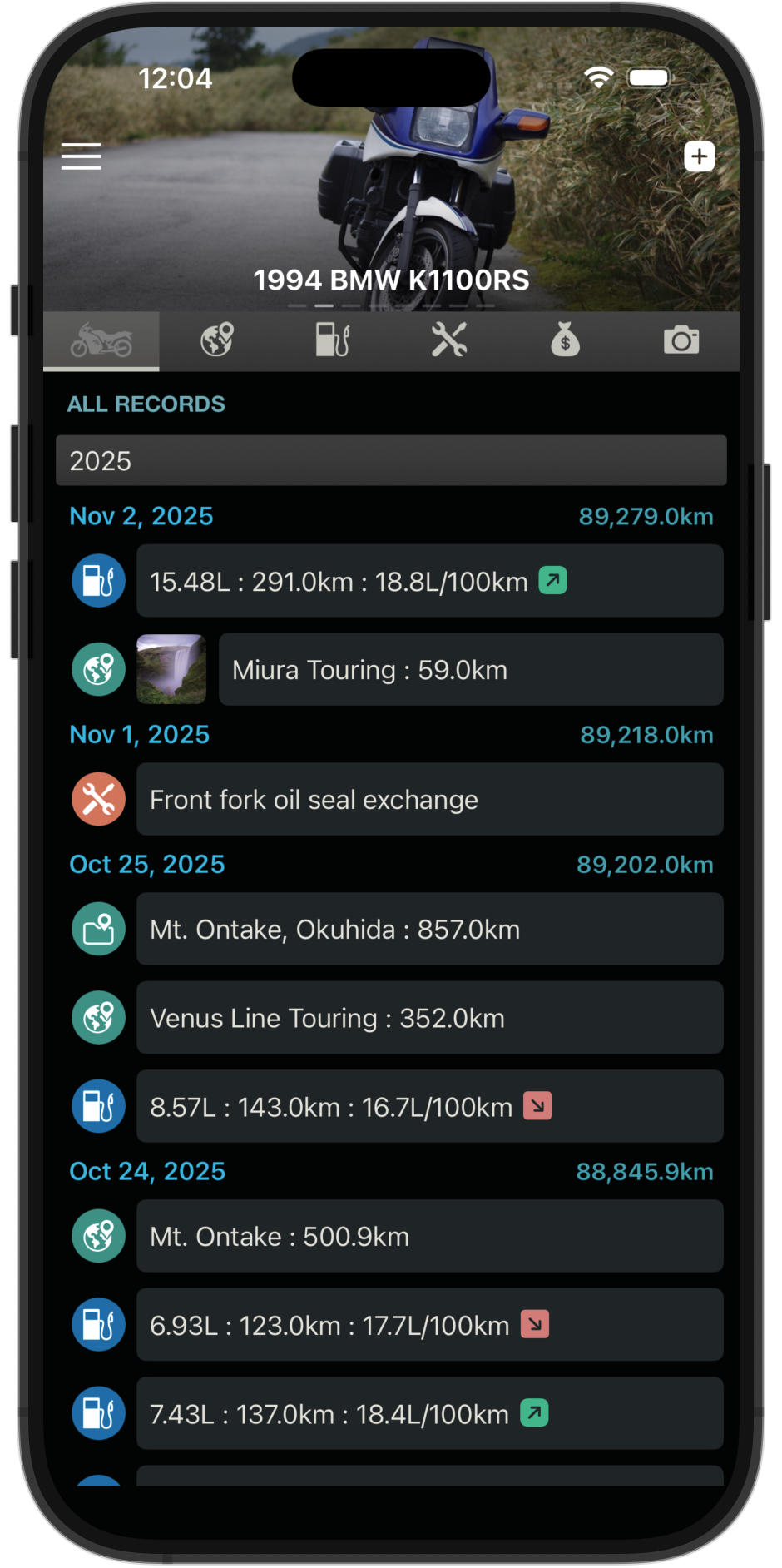
Task: Open the 15.48L fuel record
Action: tap(429, 581)
